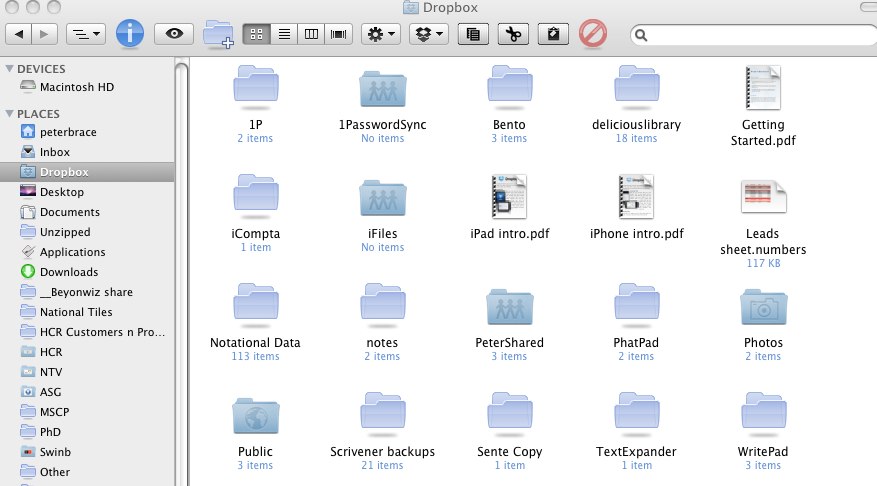
Task: Select the 1PasswordSync shared folder icon
Action: pos(383,88)
